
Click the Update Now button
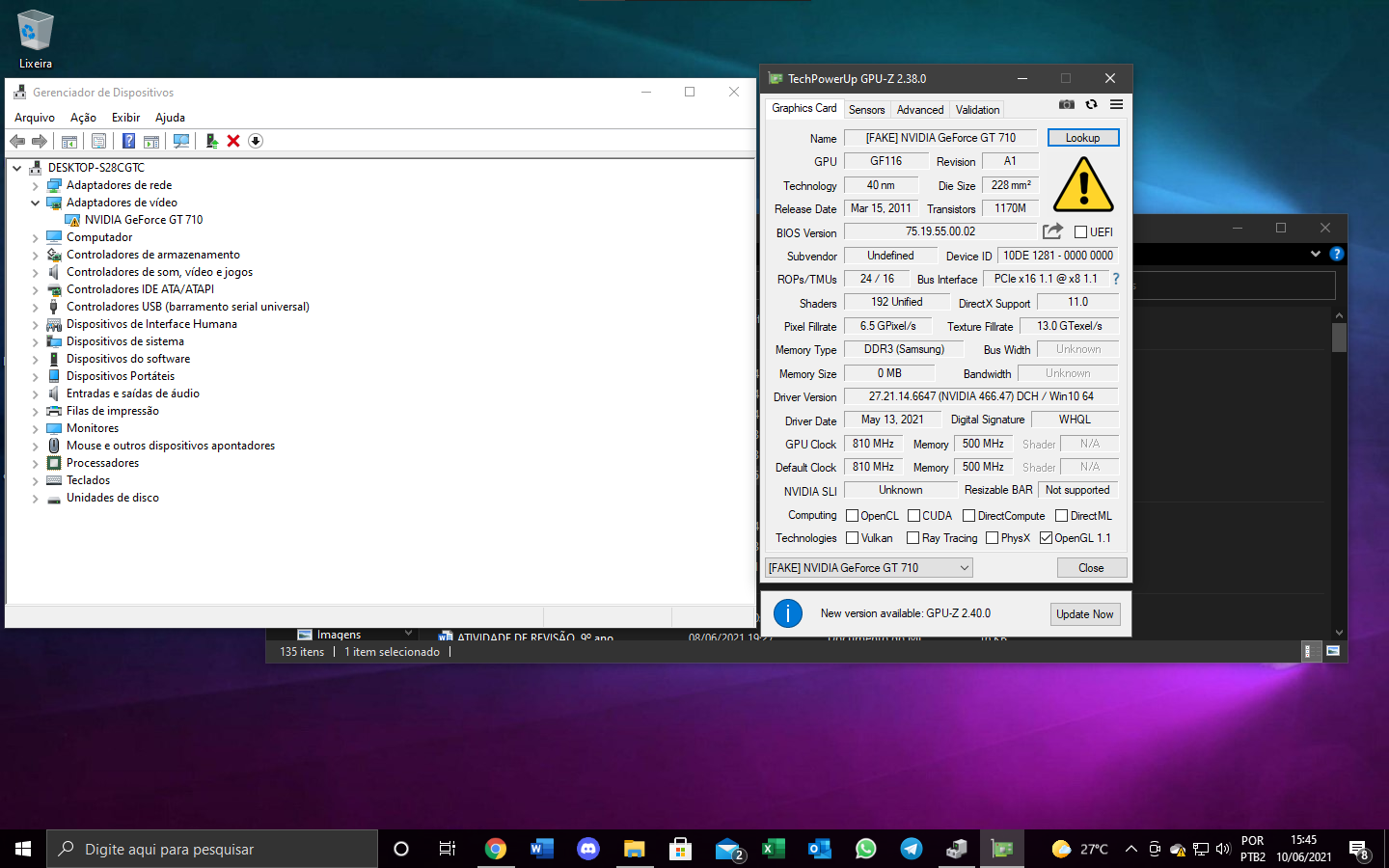[x=1084, y=614]
